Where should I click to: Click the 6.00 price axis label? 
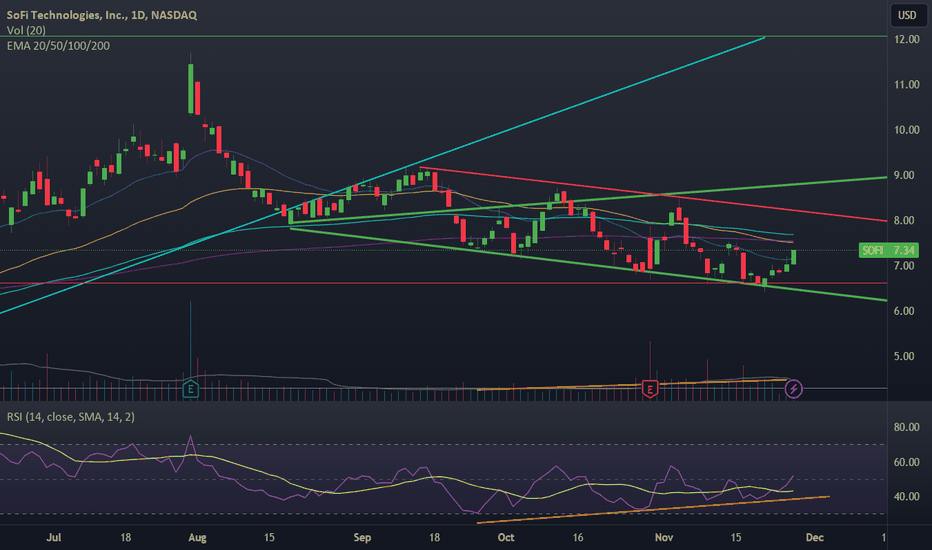[906, 311]
